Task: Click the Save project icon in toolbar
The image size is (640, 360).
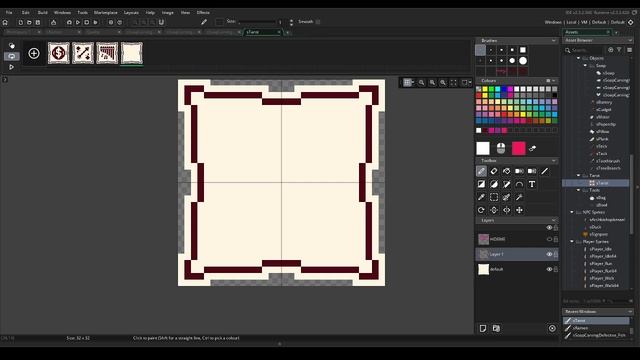Action: (x=38, y=22)
